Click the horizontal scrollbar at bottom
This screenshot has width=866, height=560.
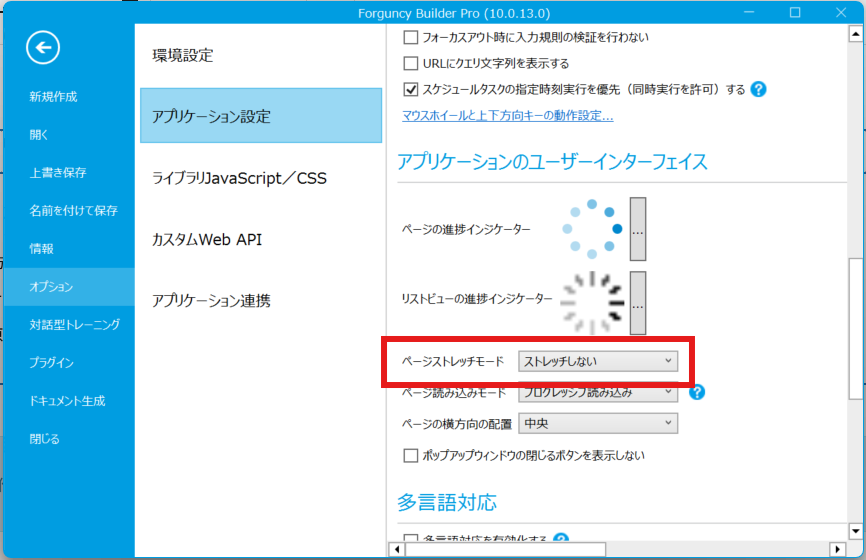tap(500, 549)
